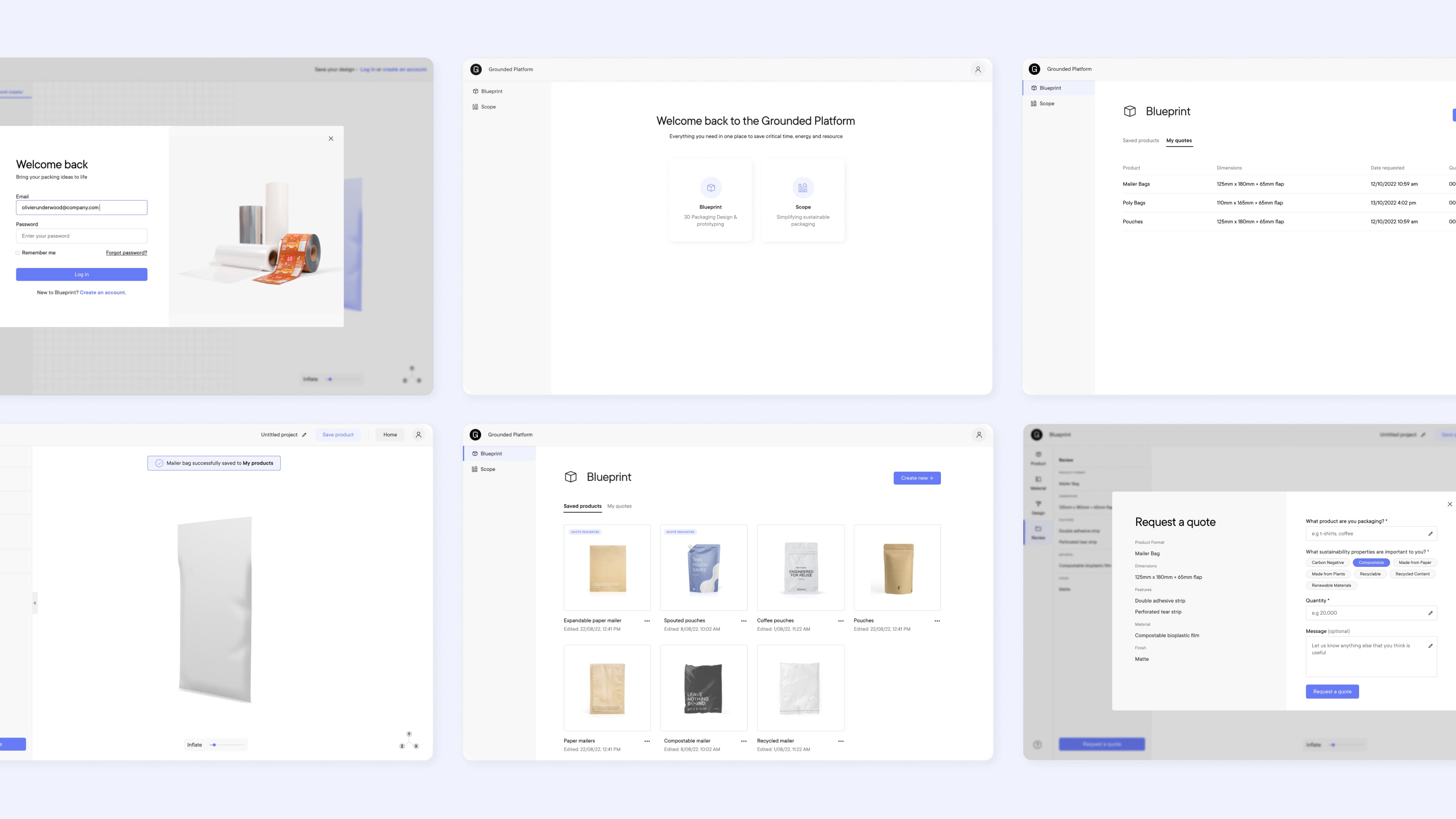Image resolution: width=1456 pixels, height=819 pixels.
Task: Switch to the Saved products tab
Action: (x=582, y=506)
